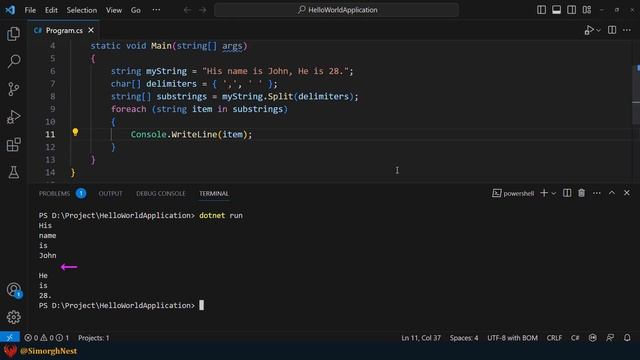Open notifications bell in status bar
The height and width of the screenshot is (360, 640).
pos(627,338)
